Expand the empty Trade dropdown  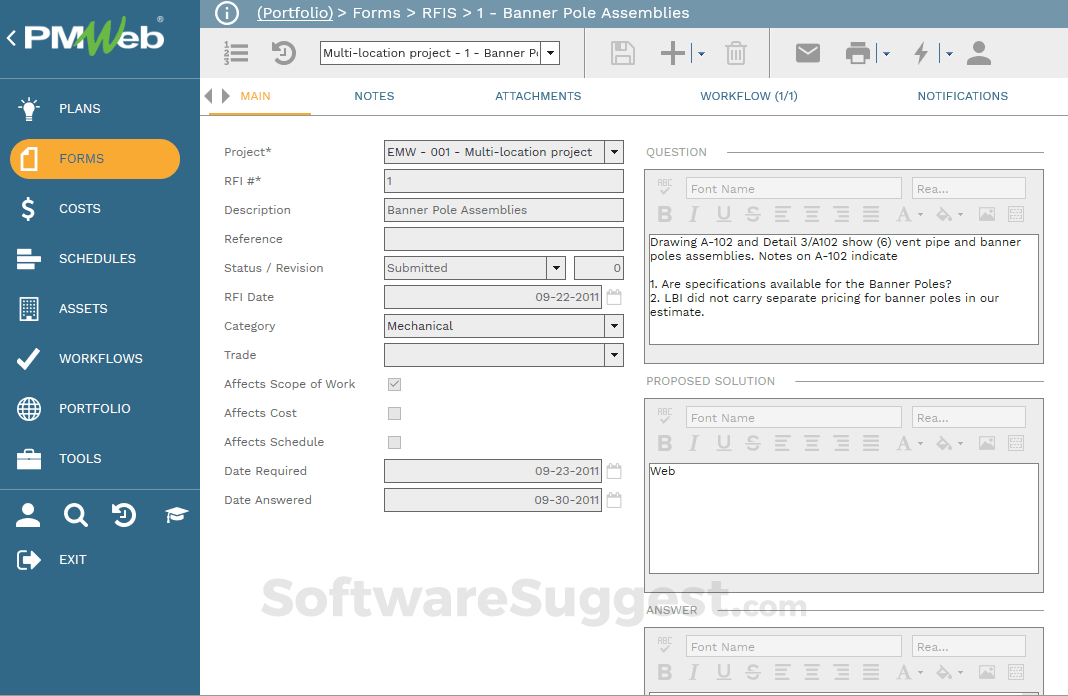click(x=613, y=355)
